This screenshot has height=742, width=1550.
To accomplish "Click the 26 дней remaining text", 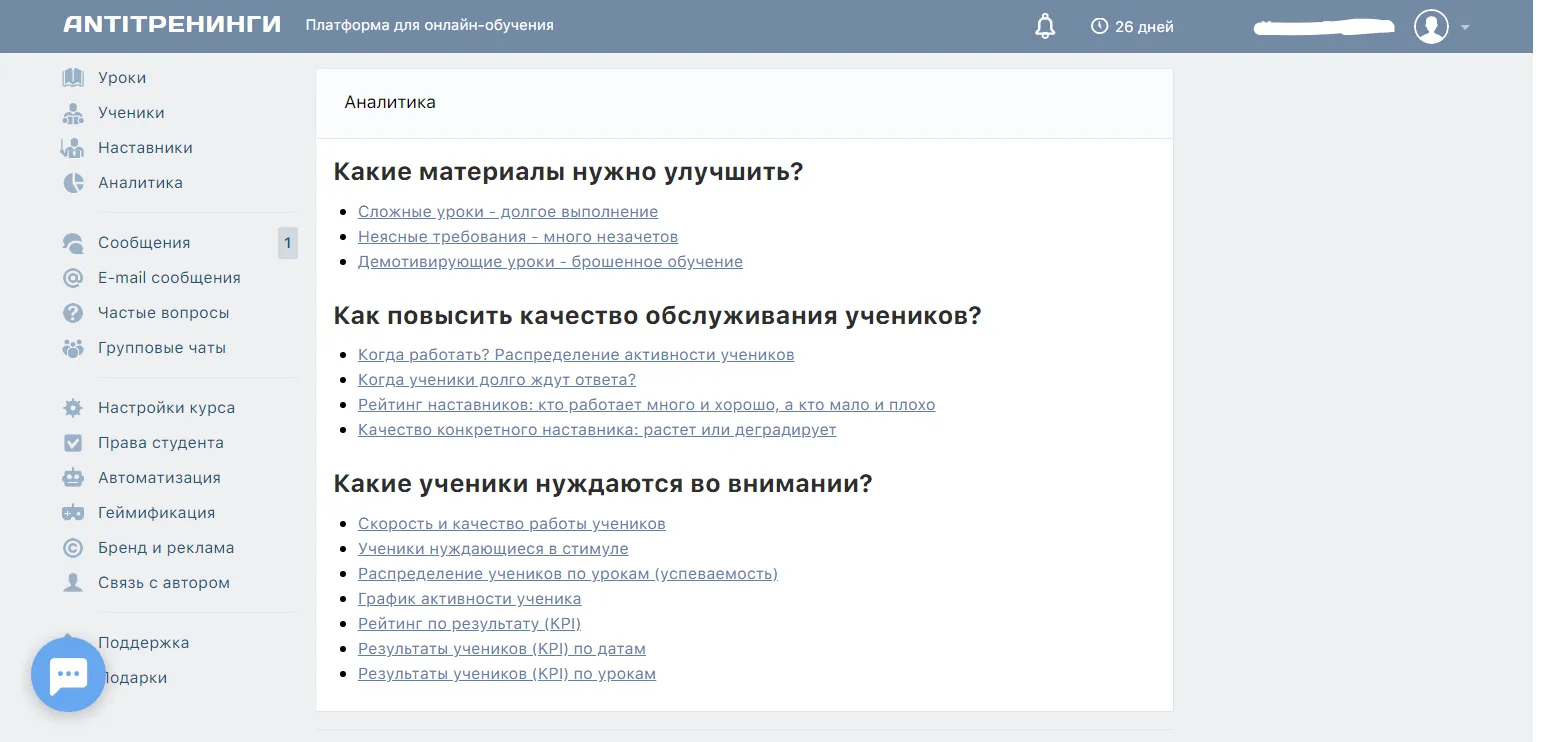I will (x=1144, y=27).
